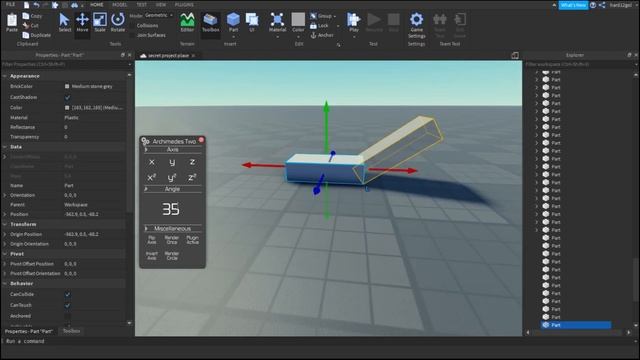Click the UI insert icon
This screenshot has height=360, width=640.
(x=252, y=19)
